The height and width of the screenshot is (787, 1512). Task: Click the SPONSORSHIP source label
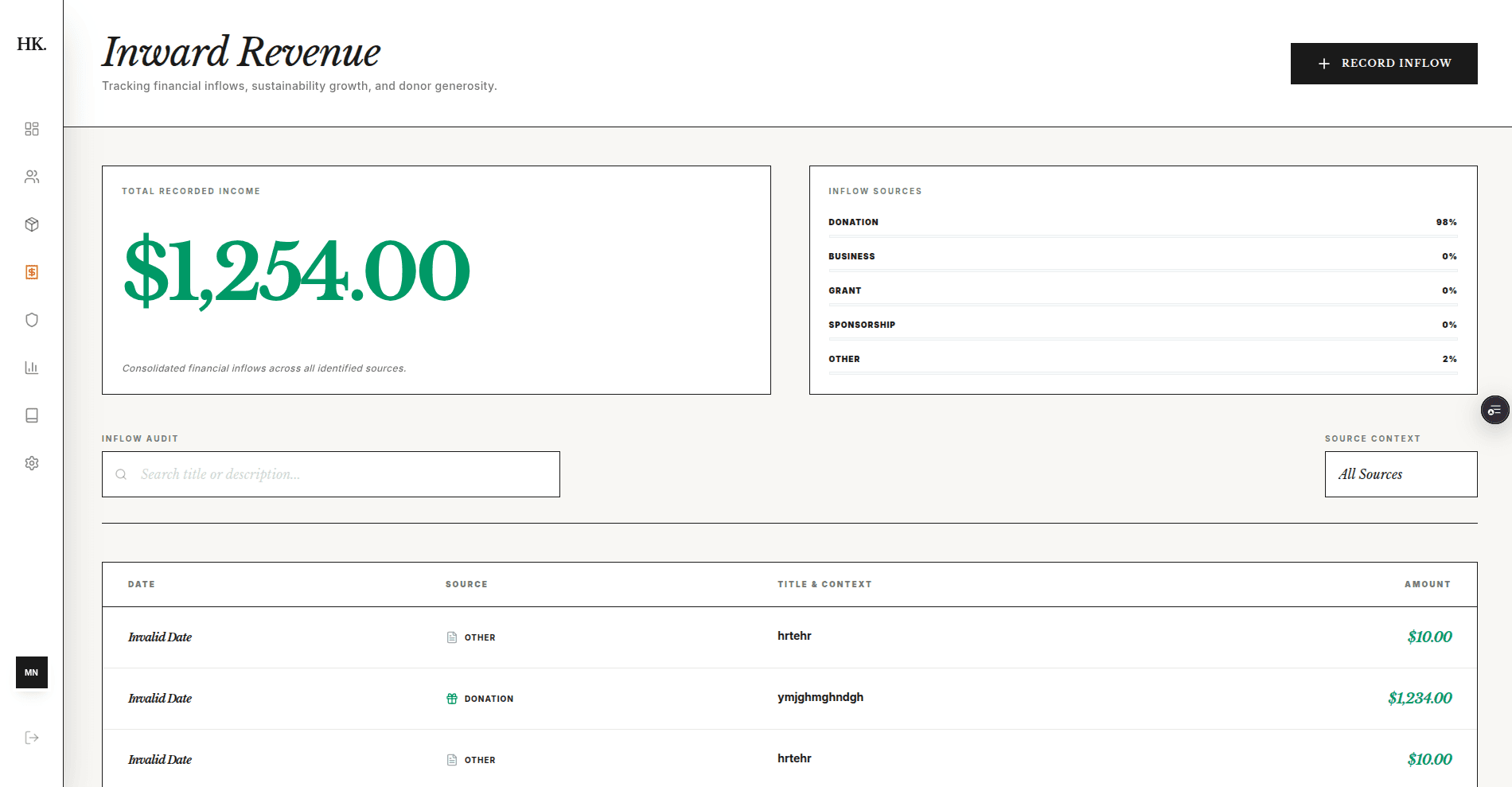point(862,325)
